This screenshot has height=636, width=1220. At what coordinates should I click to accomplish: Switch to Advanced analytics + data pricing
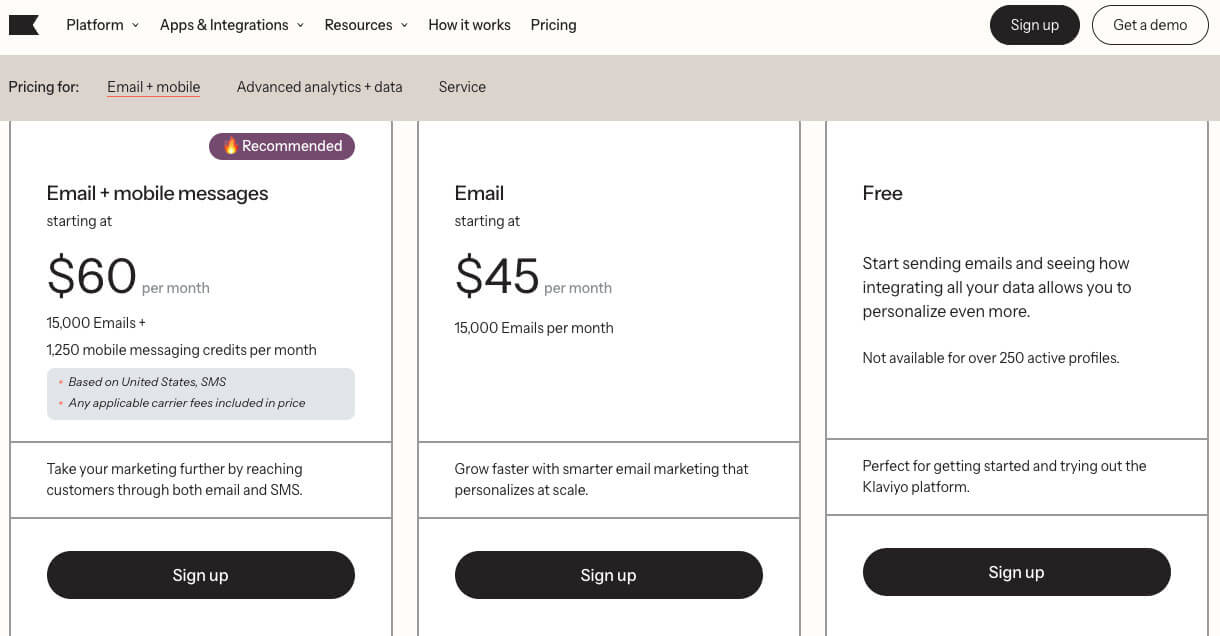[x=319, y=87]
